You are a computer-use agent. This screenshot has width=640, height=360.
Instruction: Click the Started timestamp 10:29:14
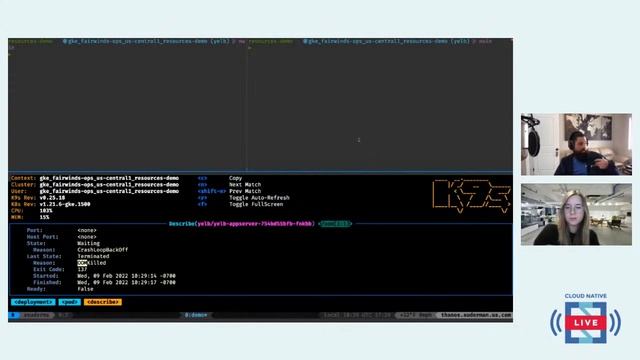point(127,276)
